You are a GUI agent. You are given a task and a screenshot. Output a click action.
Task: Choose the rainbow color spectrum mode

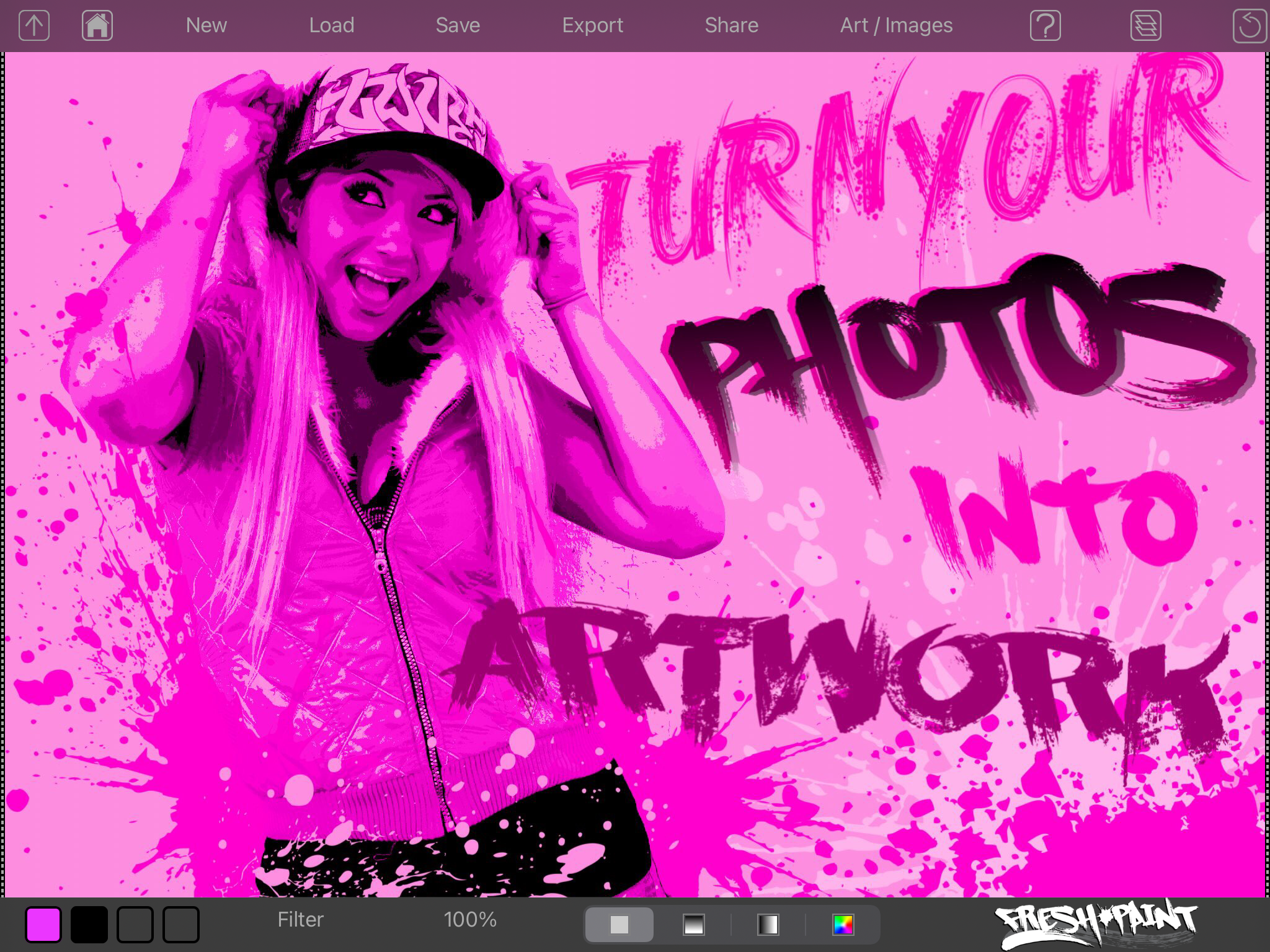click(843, 925)
